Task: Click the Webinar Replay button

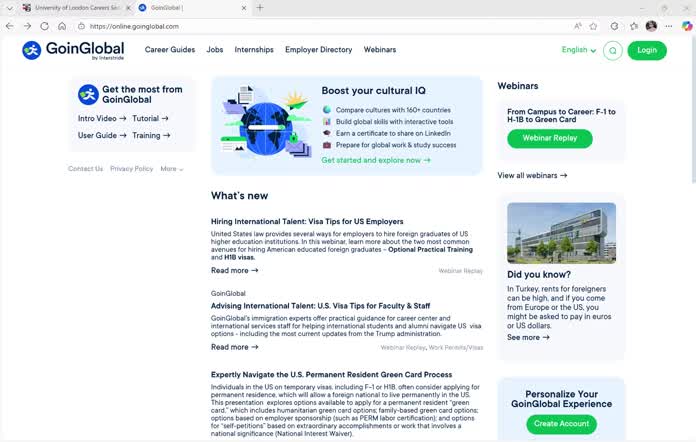Action: 550,138
